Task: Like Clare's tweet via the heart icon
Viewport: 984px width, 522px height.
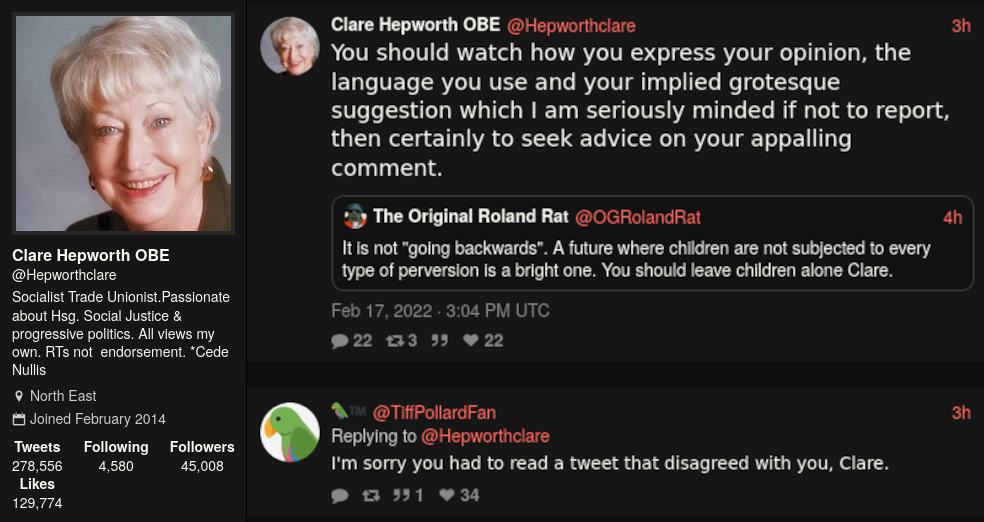Action: [x=471, y=341]
